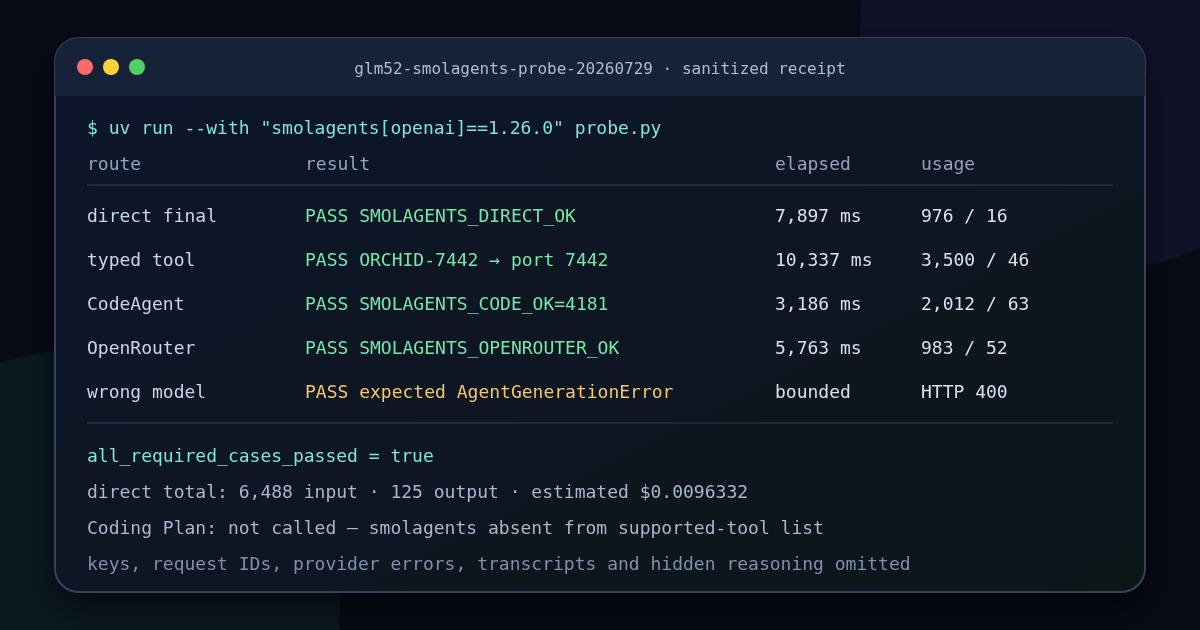Select the 'typed tool' route cell

(141, 260)
